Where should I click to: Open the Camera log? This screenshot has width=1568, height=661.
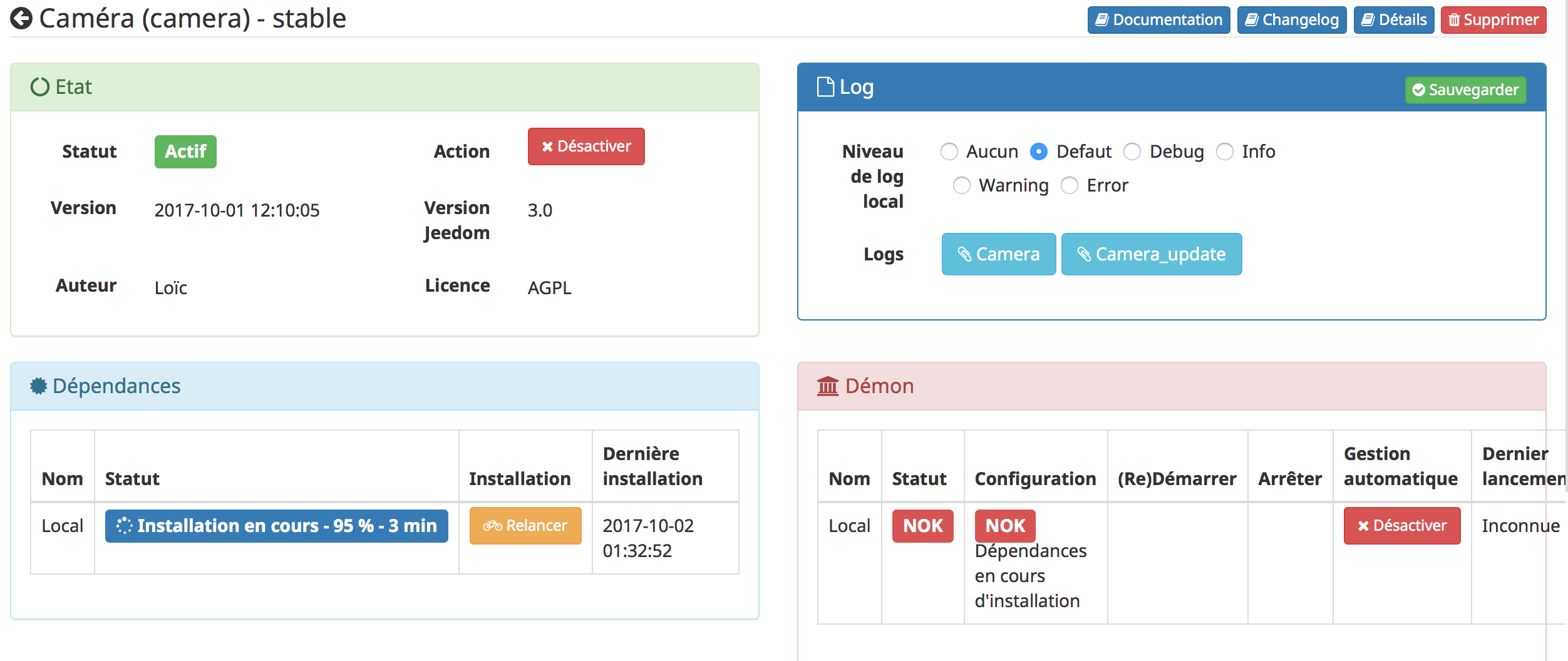[999, 254]
